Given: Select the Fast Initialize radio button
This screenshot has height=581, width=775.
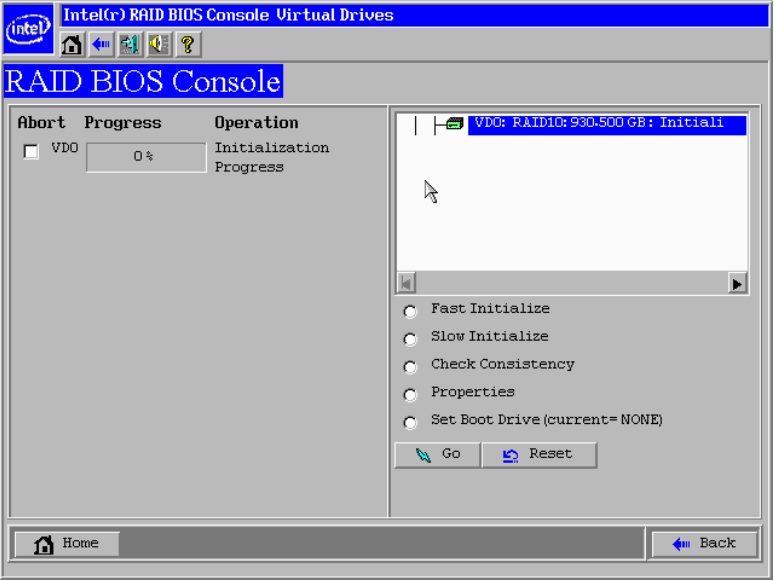Looking at the screenshot, I should click(x=410, y=312).
